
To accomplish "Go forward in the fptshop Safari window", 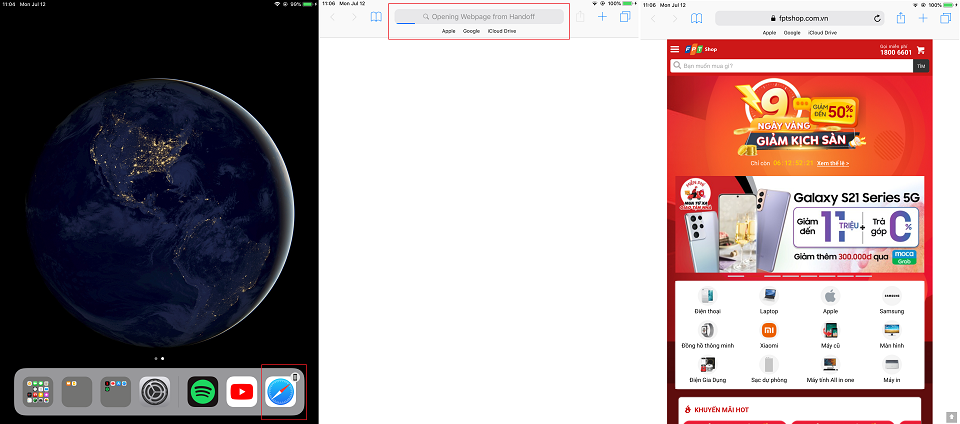I will [x=675, y=18].
